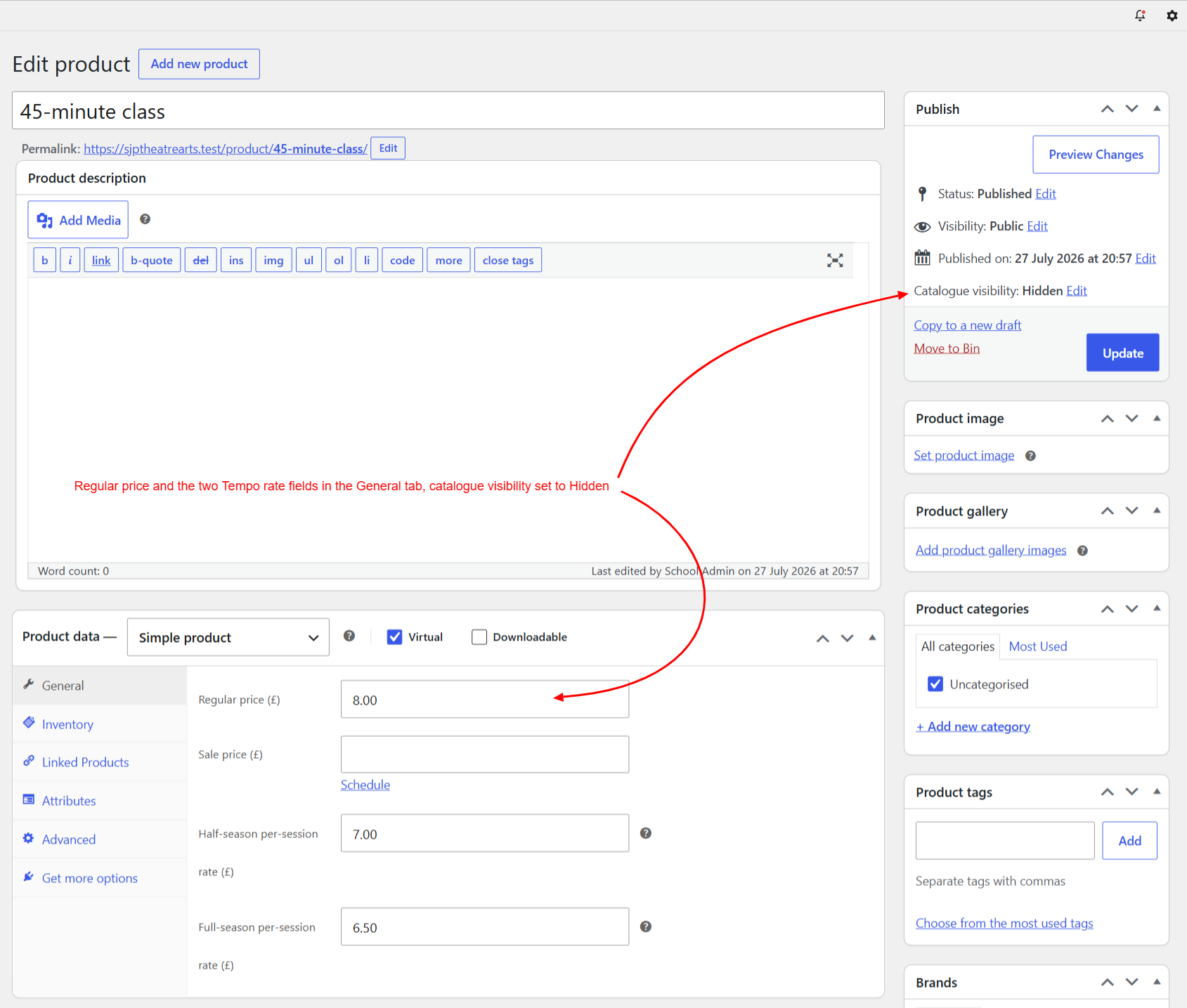Collapse the Product categories panel
Screen dimensions: 1187x1008
click(x=1157, y=608)
